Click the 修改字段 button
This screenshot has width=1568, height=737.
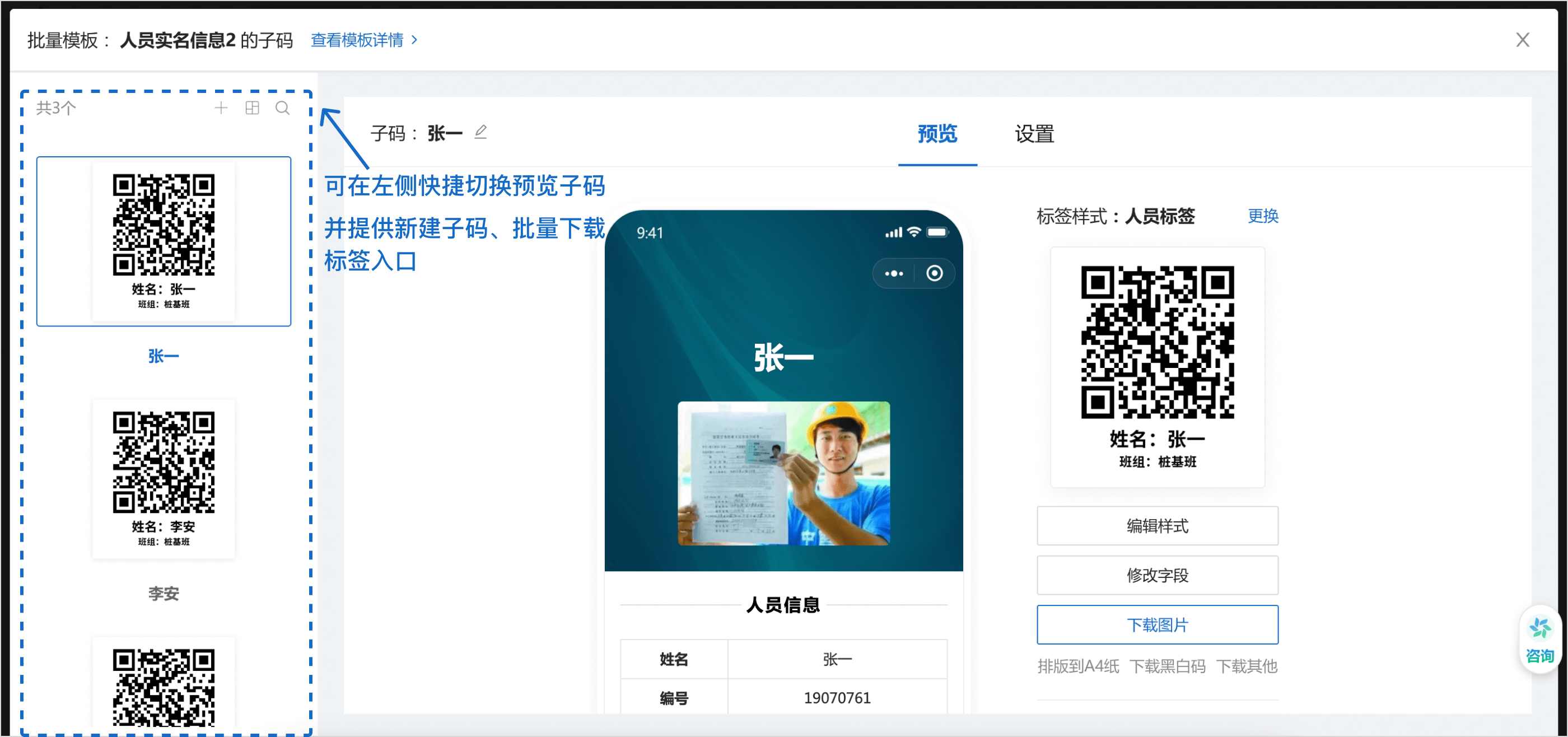click(x=1157, y=575)
